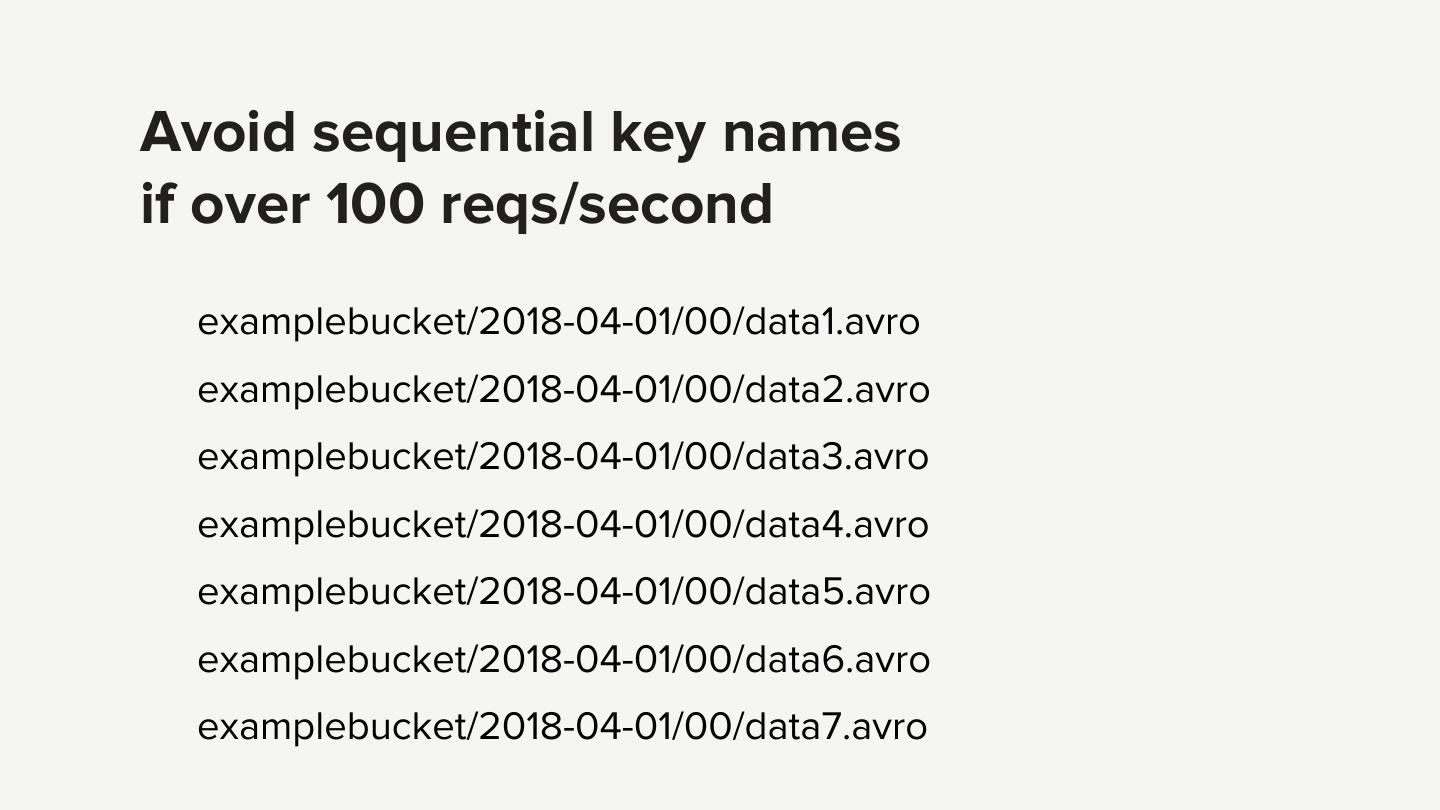Click the word "Avoid" in the heading
This screenshot has height=810, width=1440.
pos(218,132)
